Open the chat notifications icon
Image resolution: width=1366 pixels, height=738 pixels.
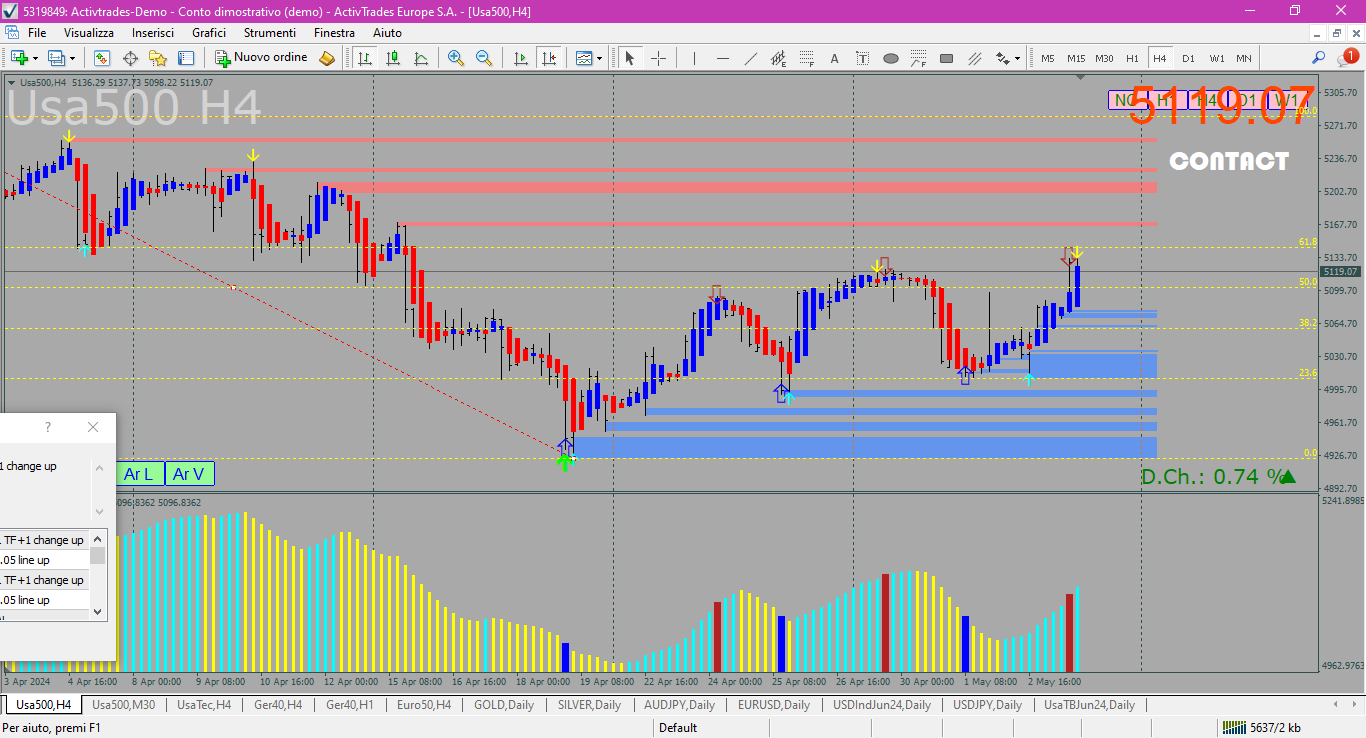coord(1349,57)
